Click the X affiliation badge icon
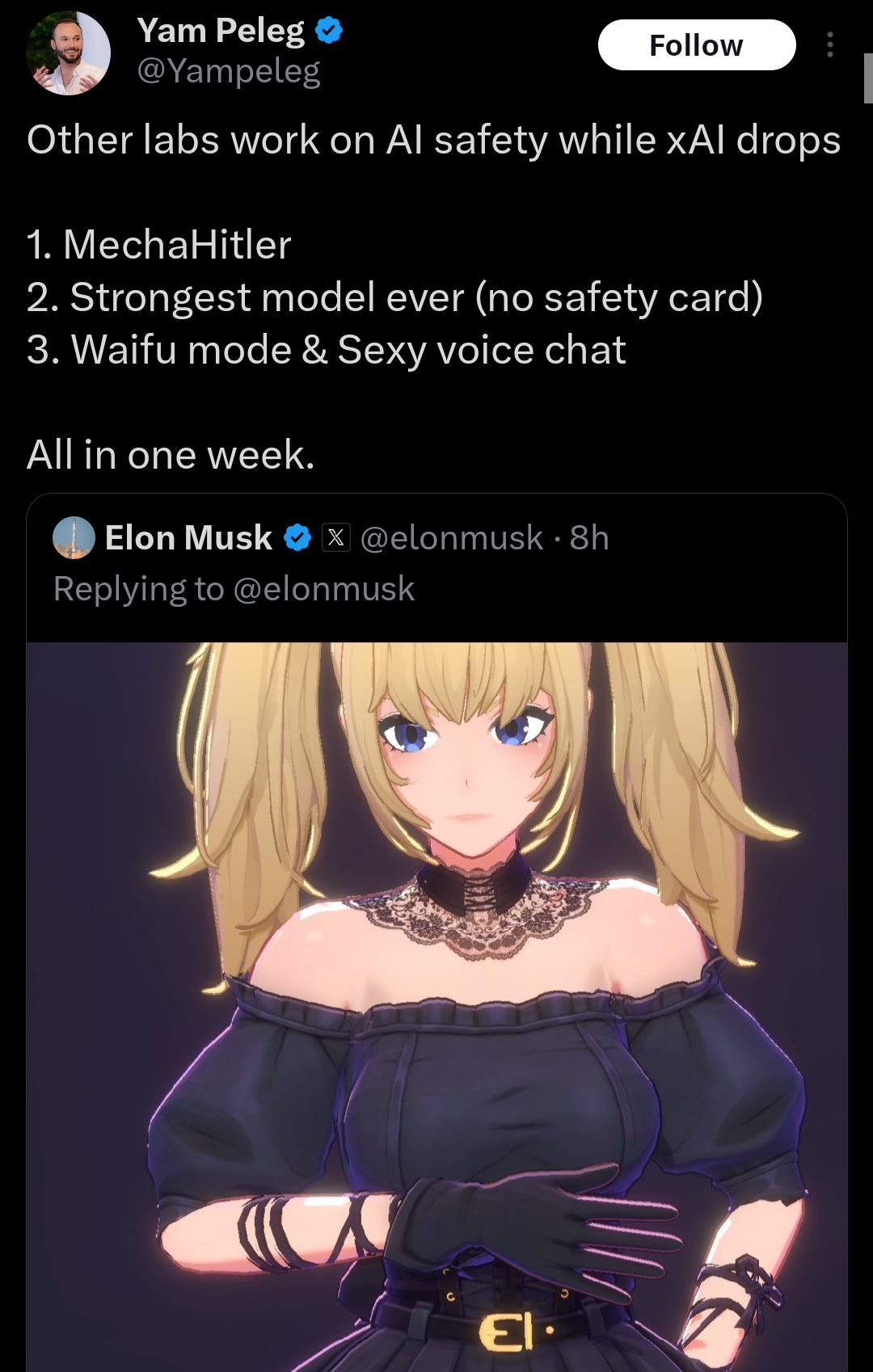This screenshot has width=873, height=1372. coord(336,538)
